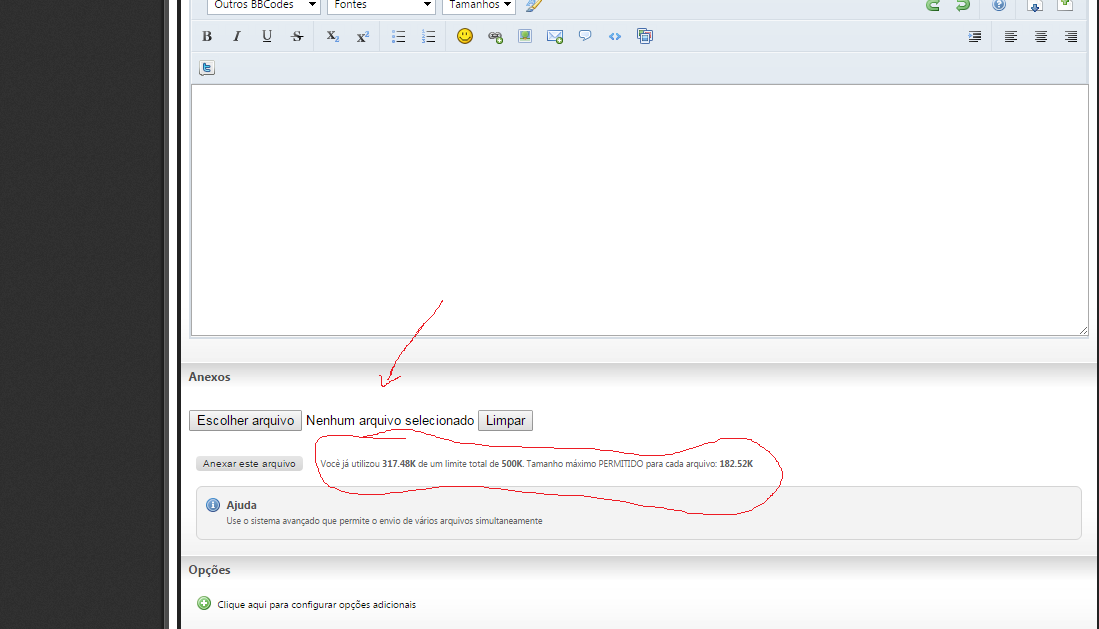Screen dimensions: 1099x629
Task: Open the Outros BBCodes dropdown
Action: 264,5
